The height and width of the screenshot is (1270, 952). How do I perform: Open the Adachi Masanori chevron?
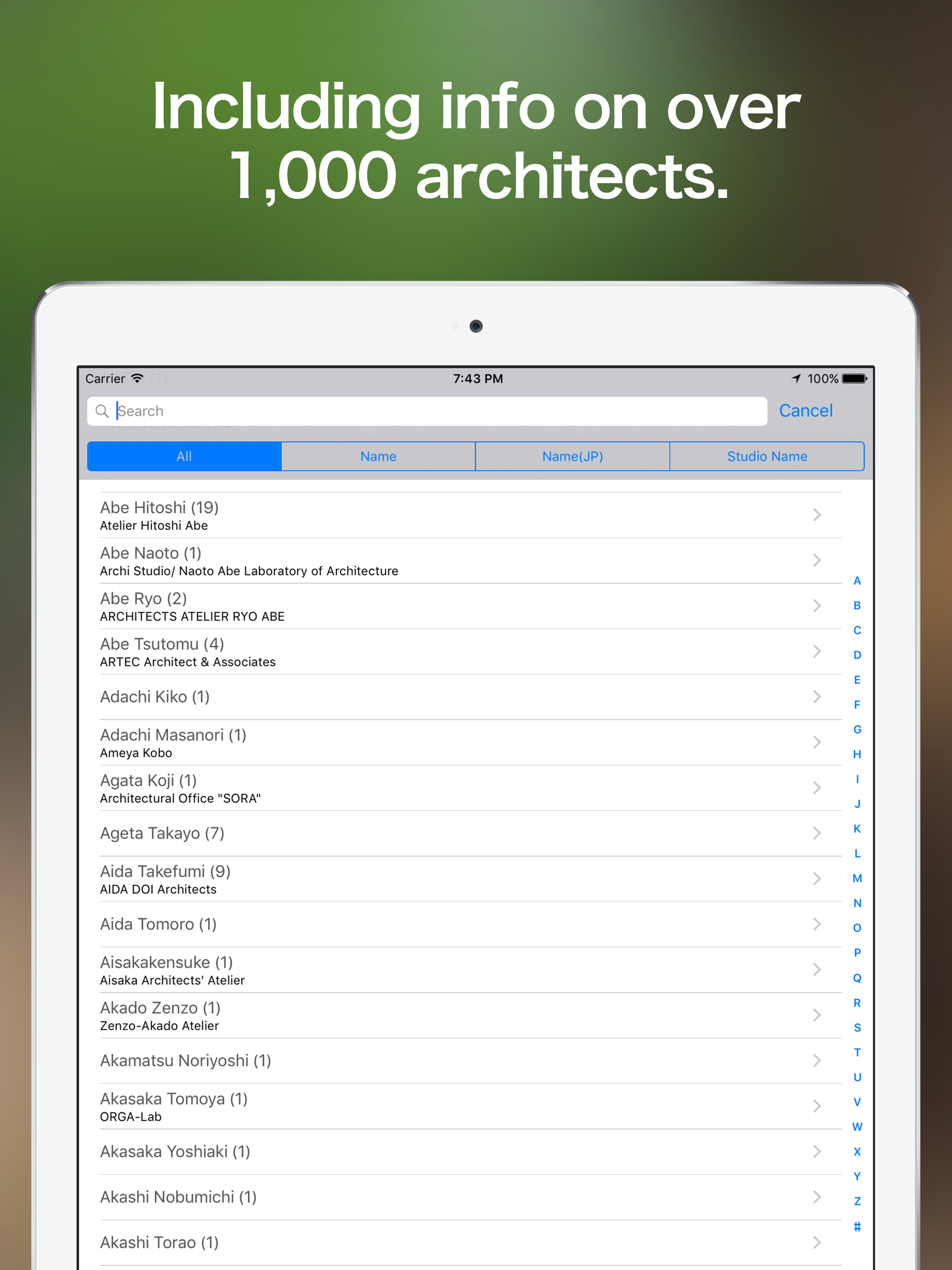(x=817, y=742)
